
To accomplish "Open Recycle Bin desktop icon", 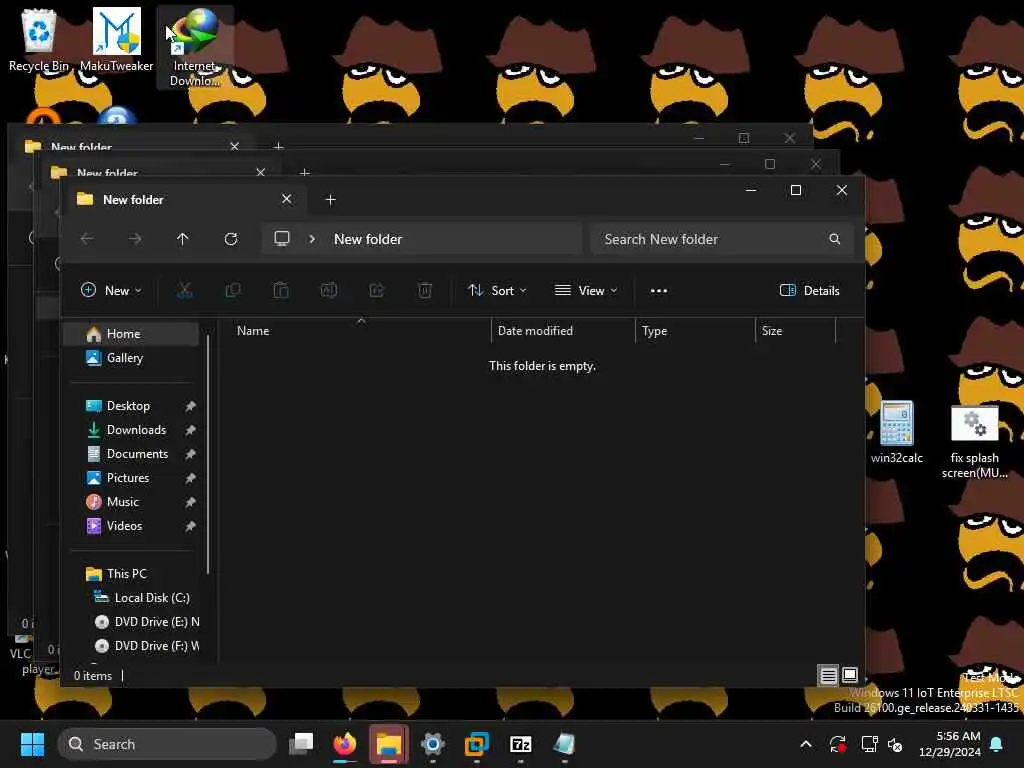I will [39, 40].
